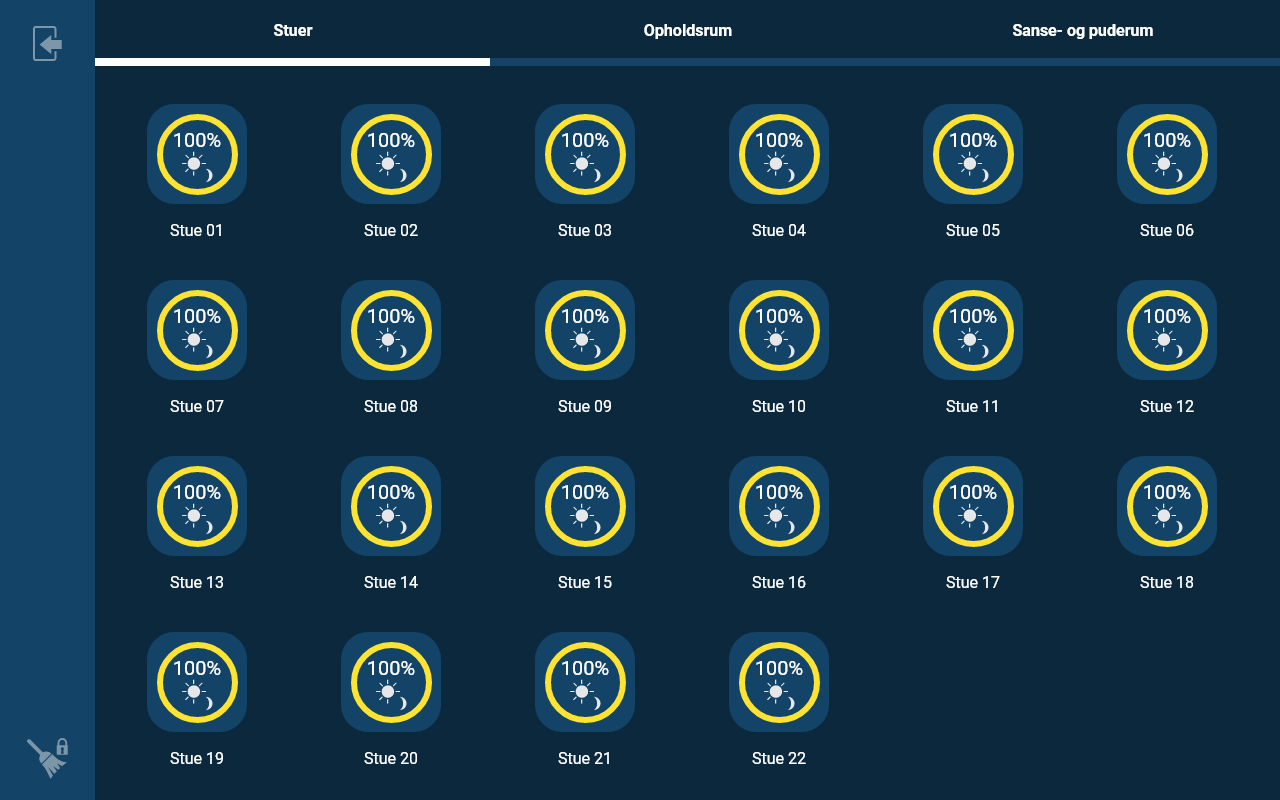Open the Stue 04 light icon
This screenshot has height=800, width=1280.
coord(779,154)
